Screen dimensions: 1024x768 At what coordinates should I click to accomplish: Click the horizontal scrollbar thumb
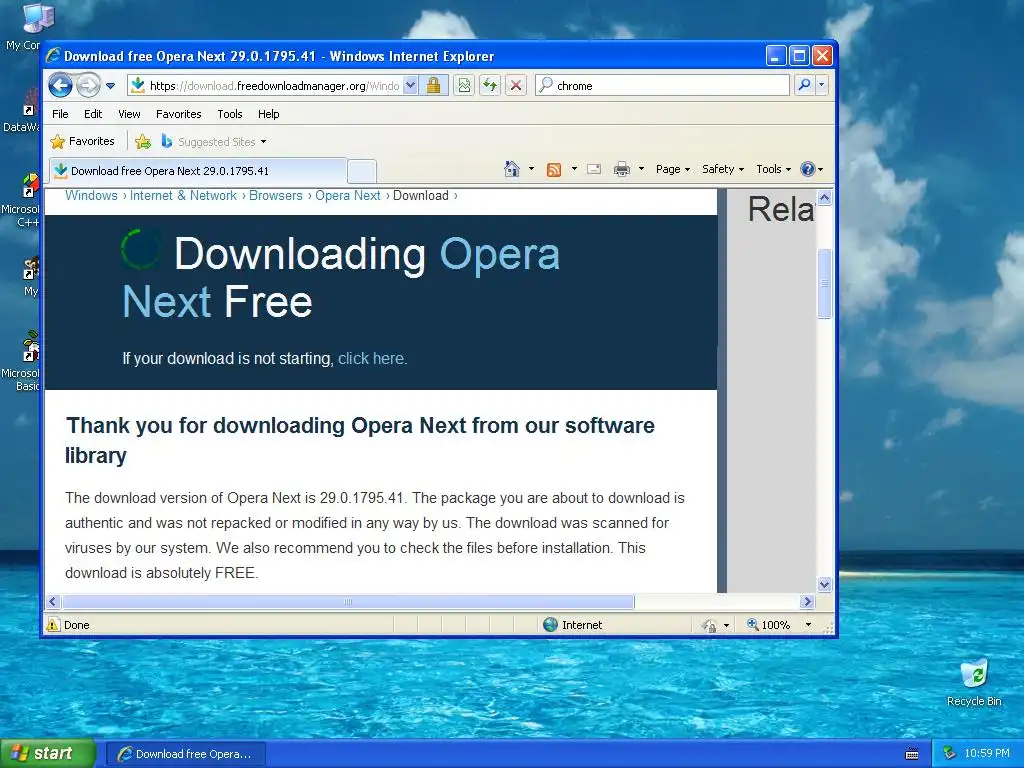348,601
